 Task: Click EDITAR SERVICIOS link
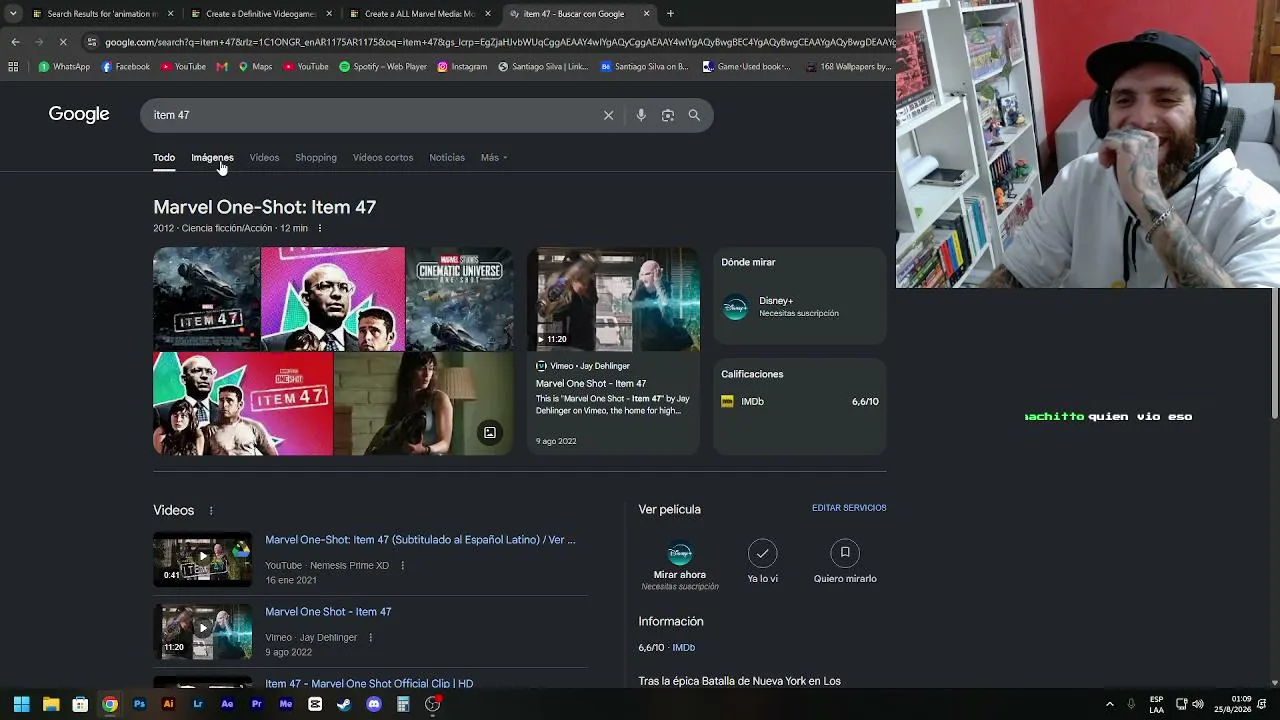point(849,508)
